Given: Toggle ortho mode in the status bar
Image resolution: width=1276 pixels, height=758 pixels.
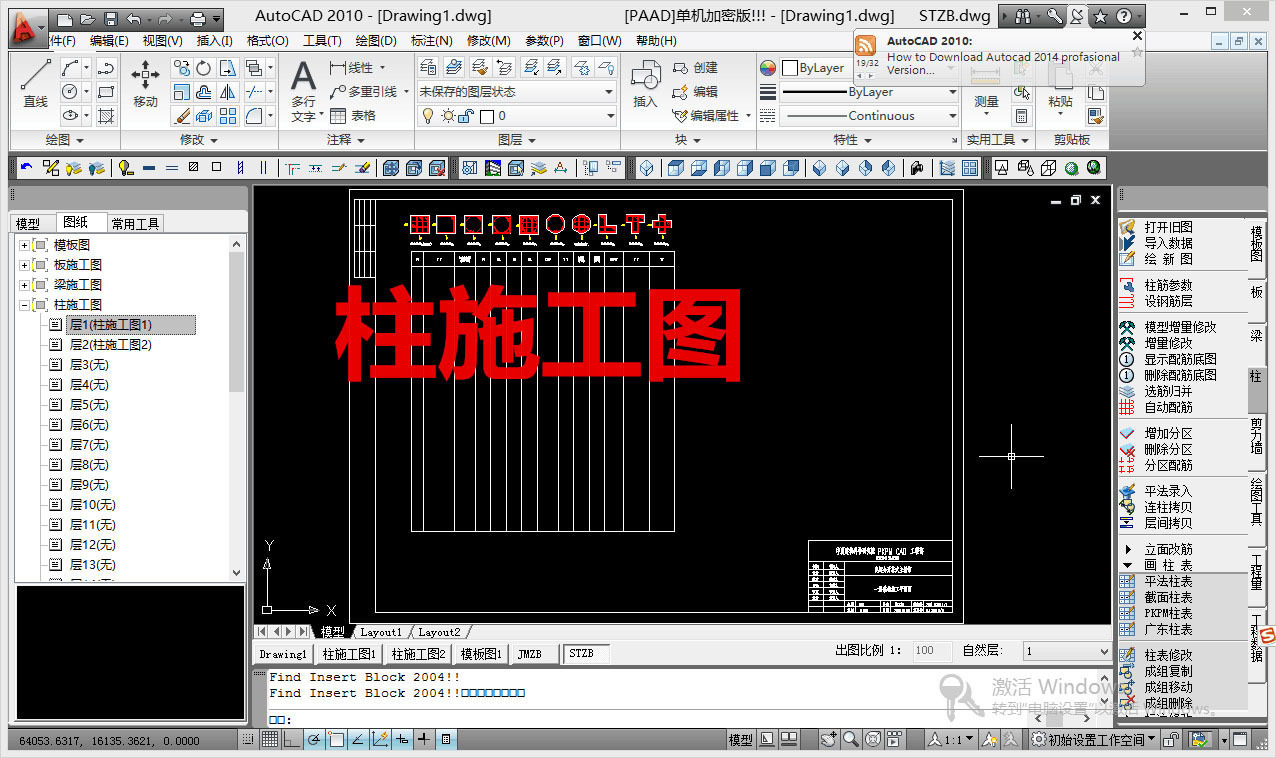Looking at the screenshot, I should [293, 738].
